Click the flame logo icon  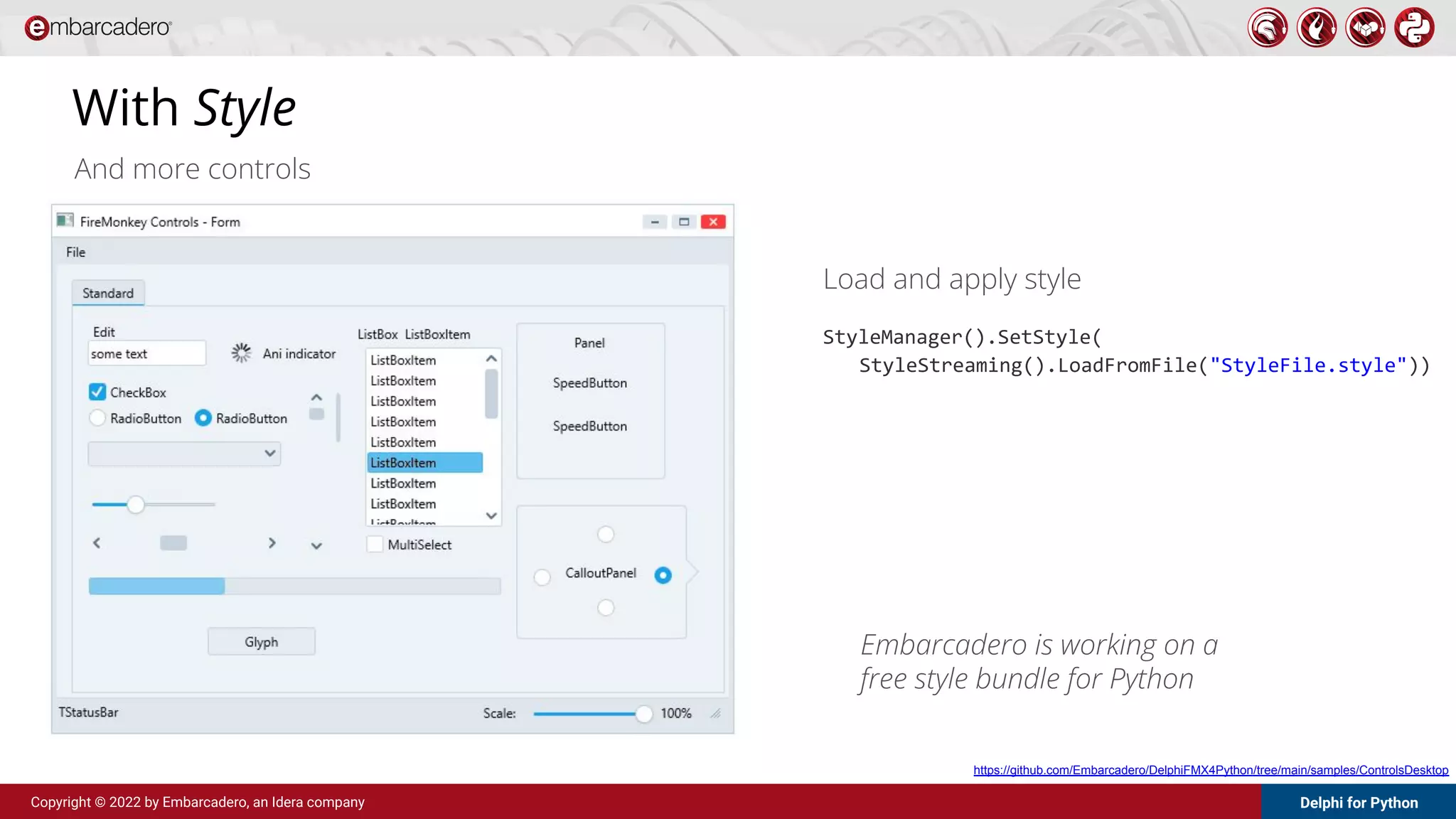coord(1316,28)
